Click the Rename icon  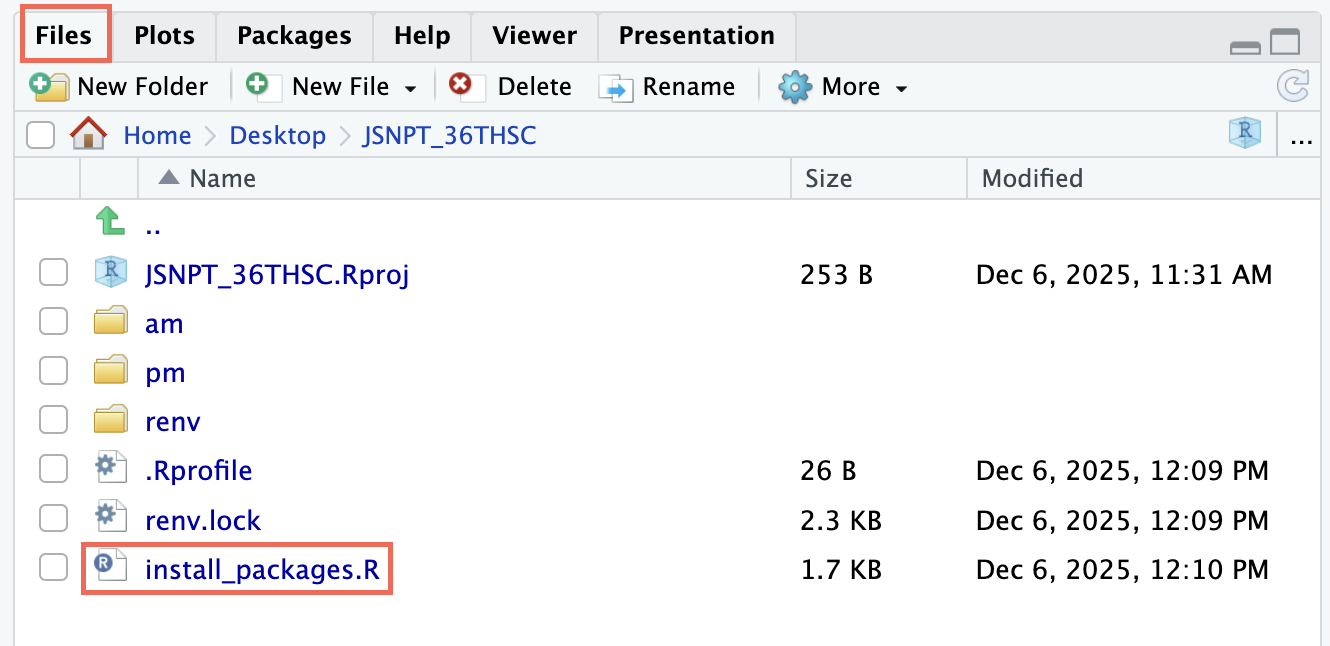coord(616,87)
